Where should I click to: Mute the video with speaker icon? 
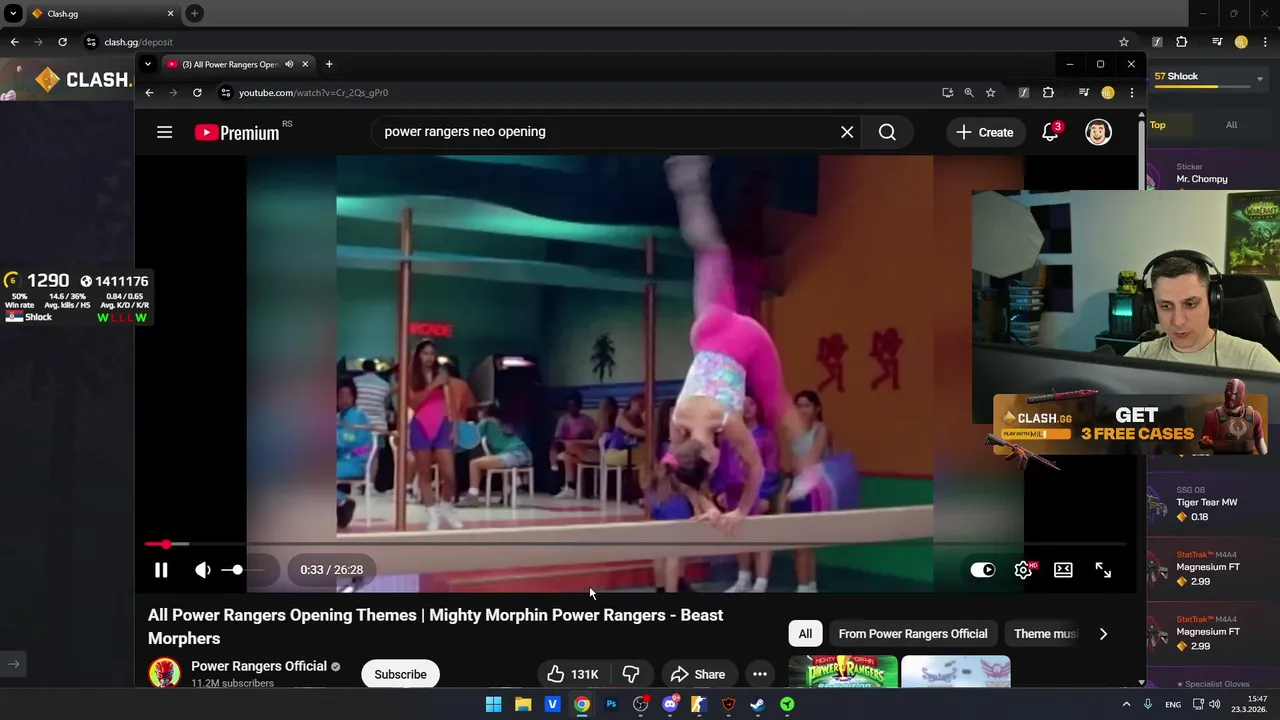(x=203, y=570)
